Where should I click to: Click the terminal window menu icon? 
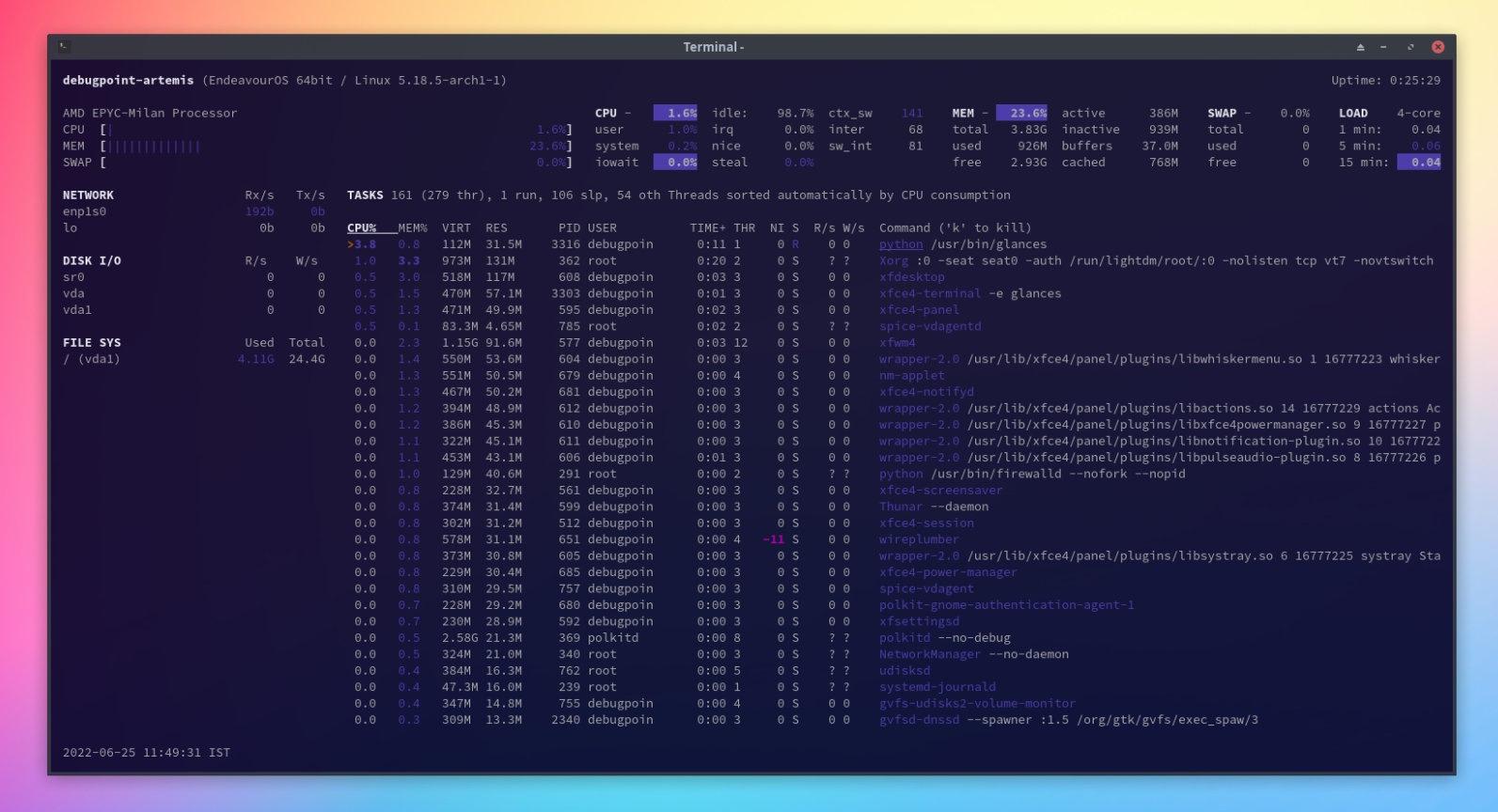[63, 46]
